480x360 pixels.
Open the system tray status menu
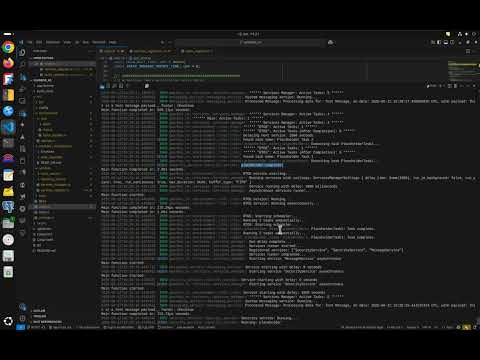tap(467, 34)
